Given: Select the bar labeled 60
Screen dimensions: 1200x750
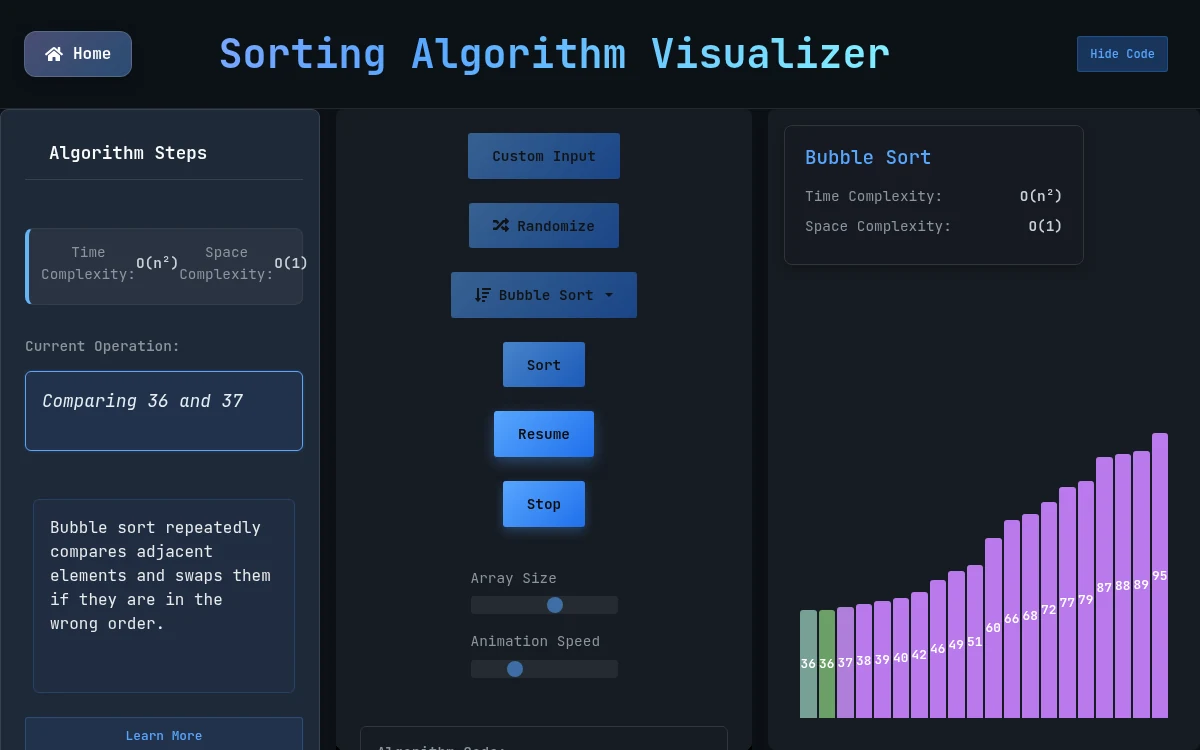Looking at the screenshot, I should point(993,628).
